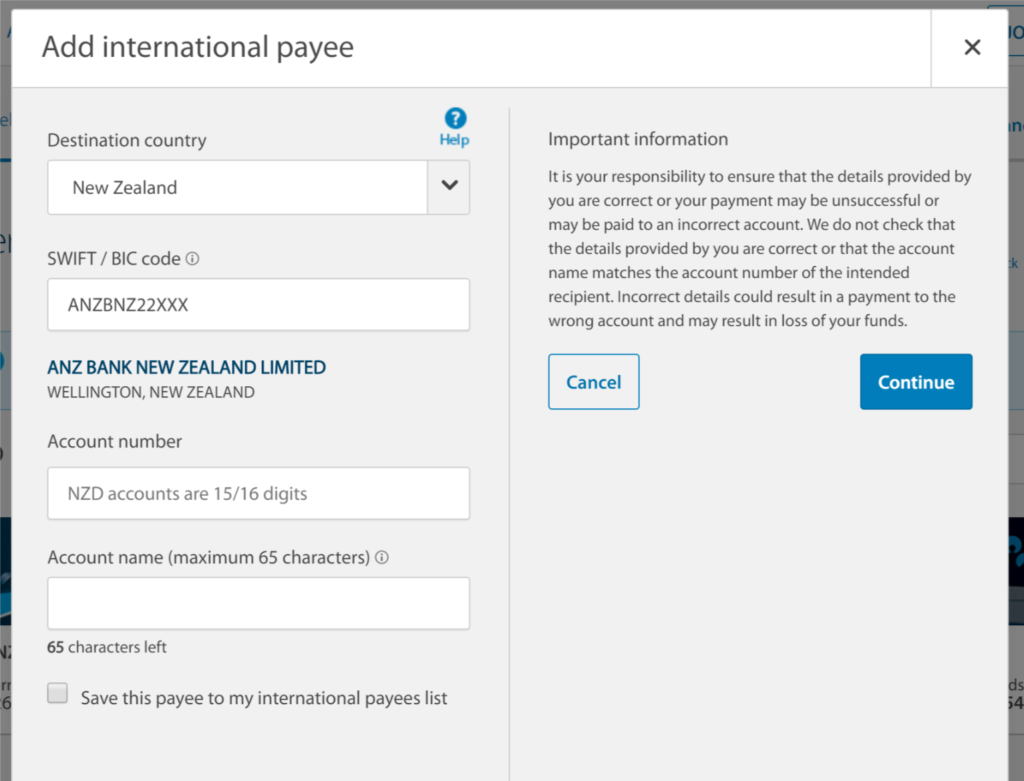Image resolution: width=1024 pixels, height=781 pixels.
Task: Focus the SWIFT / BIC code field containing ANZBNZ22XXX
Action: 258,305
